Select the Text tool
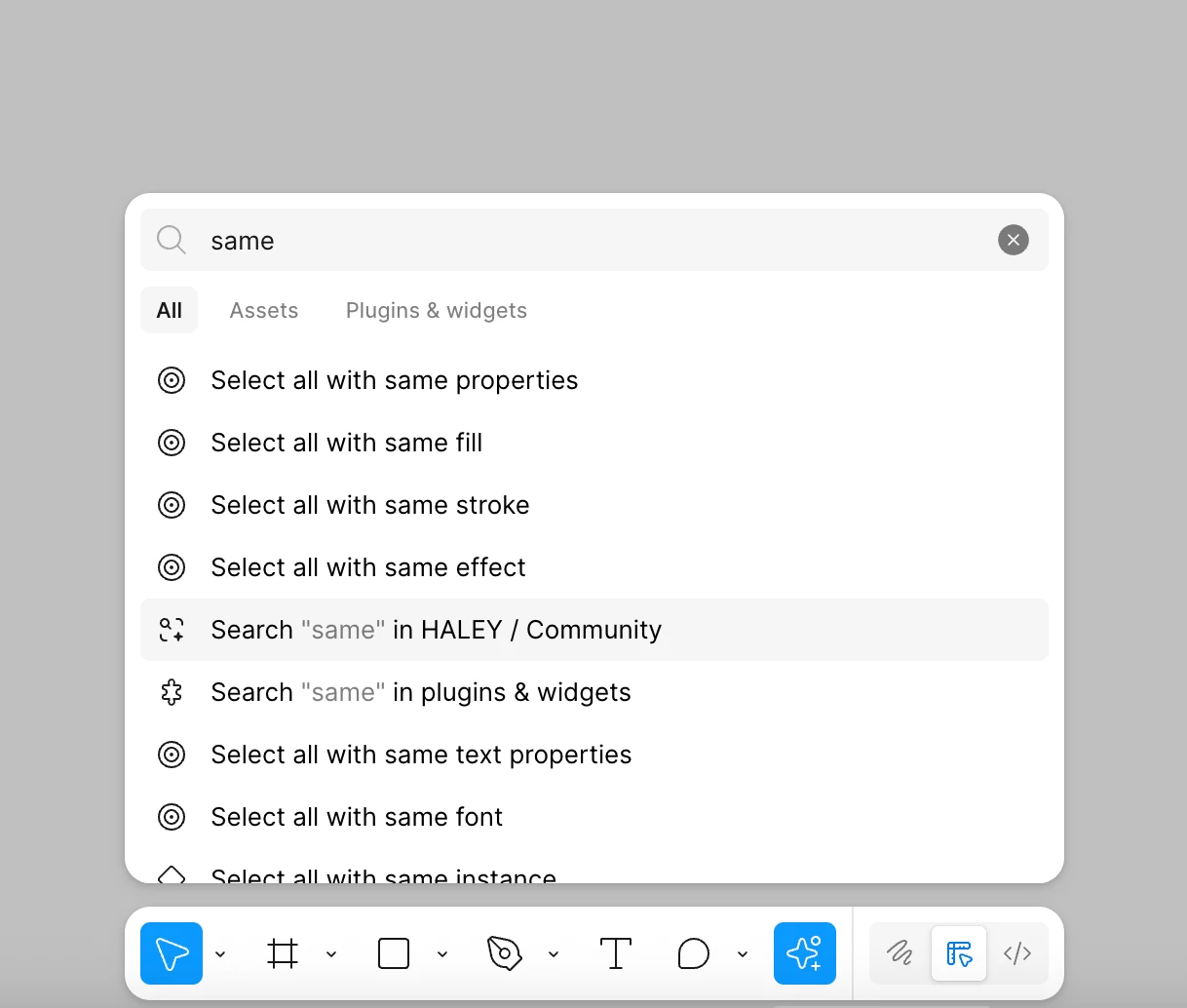The height and width of the screenshot is (1008, 1187). coord(616,953)
